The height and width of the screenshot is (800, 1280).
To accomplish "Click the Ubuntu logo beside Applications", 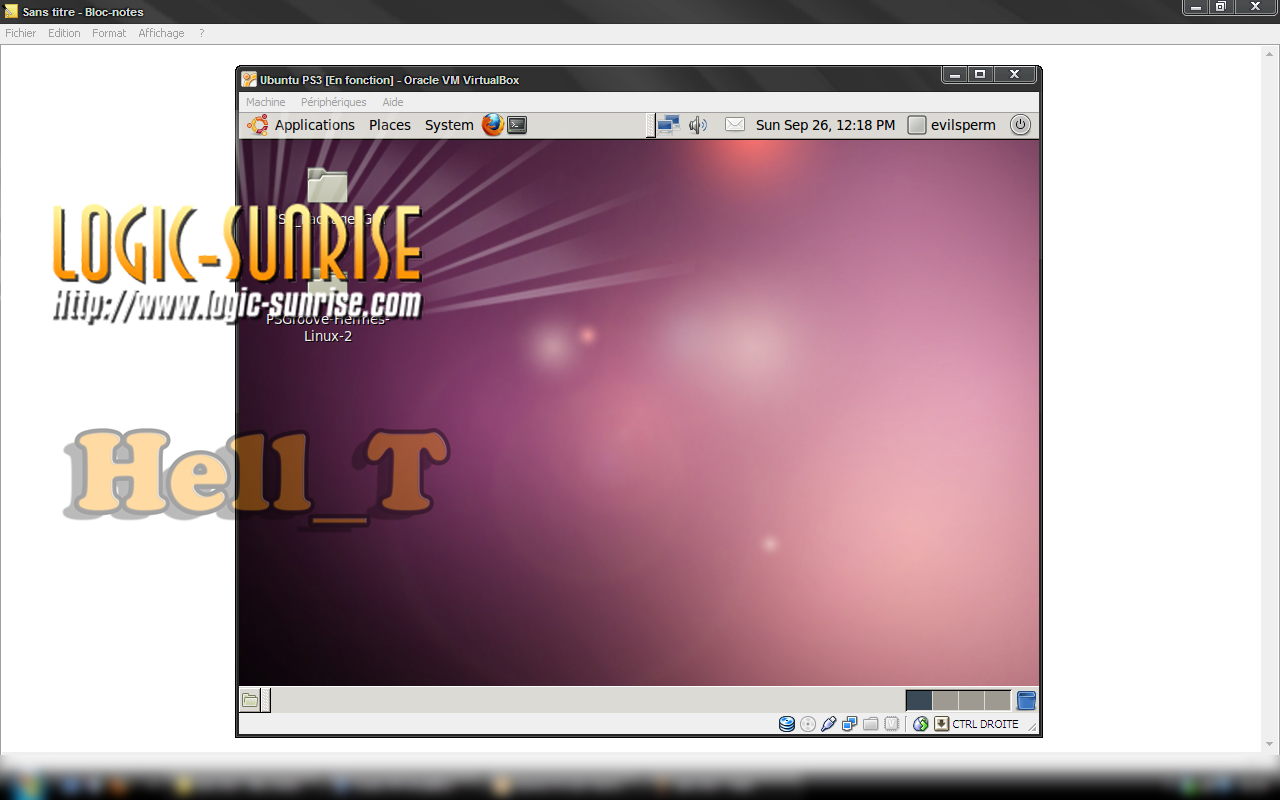I will (258, 125).
